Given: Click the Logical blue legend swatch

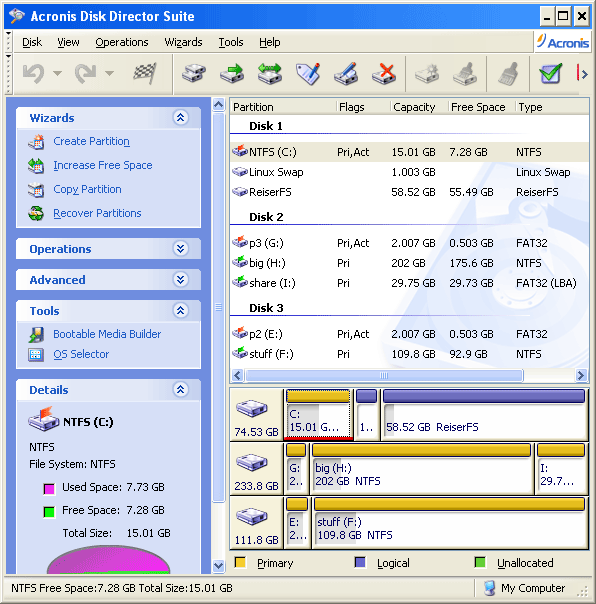Looking at the screenshot, I should tap(360, 562).
